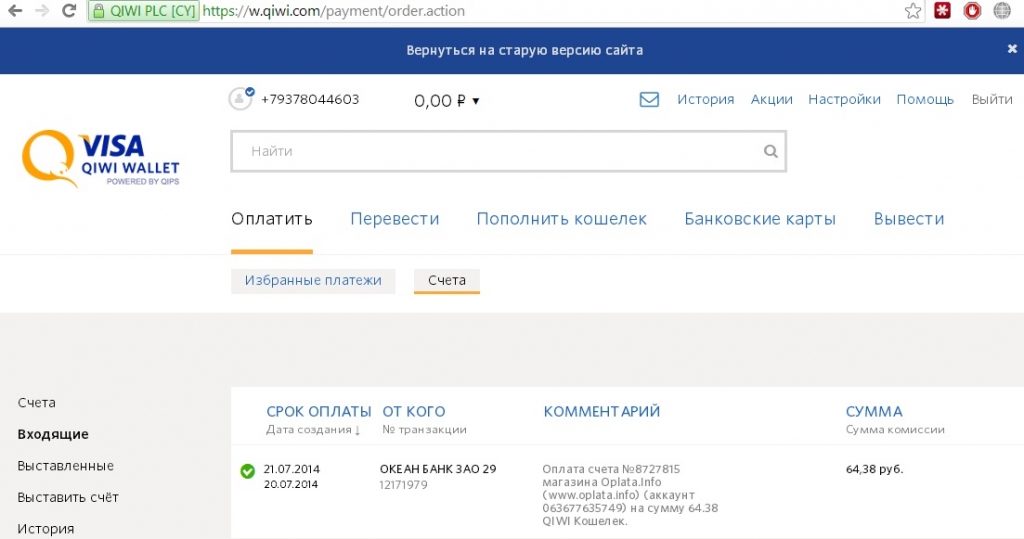Click the Visa QIWI Wallet logo
The height and width of the screenshot is (539, 1024).
click(100, 159)
